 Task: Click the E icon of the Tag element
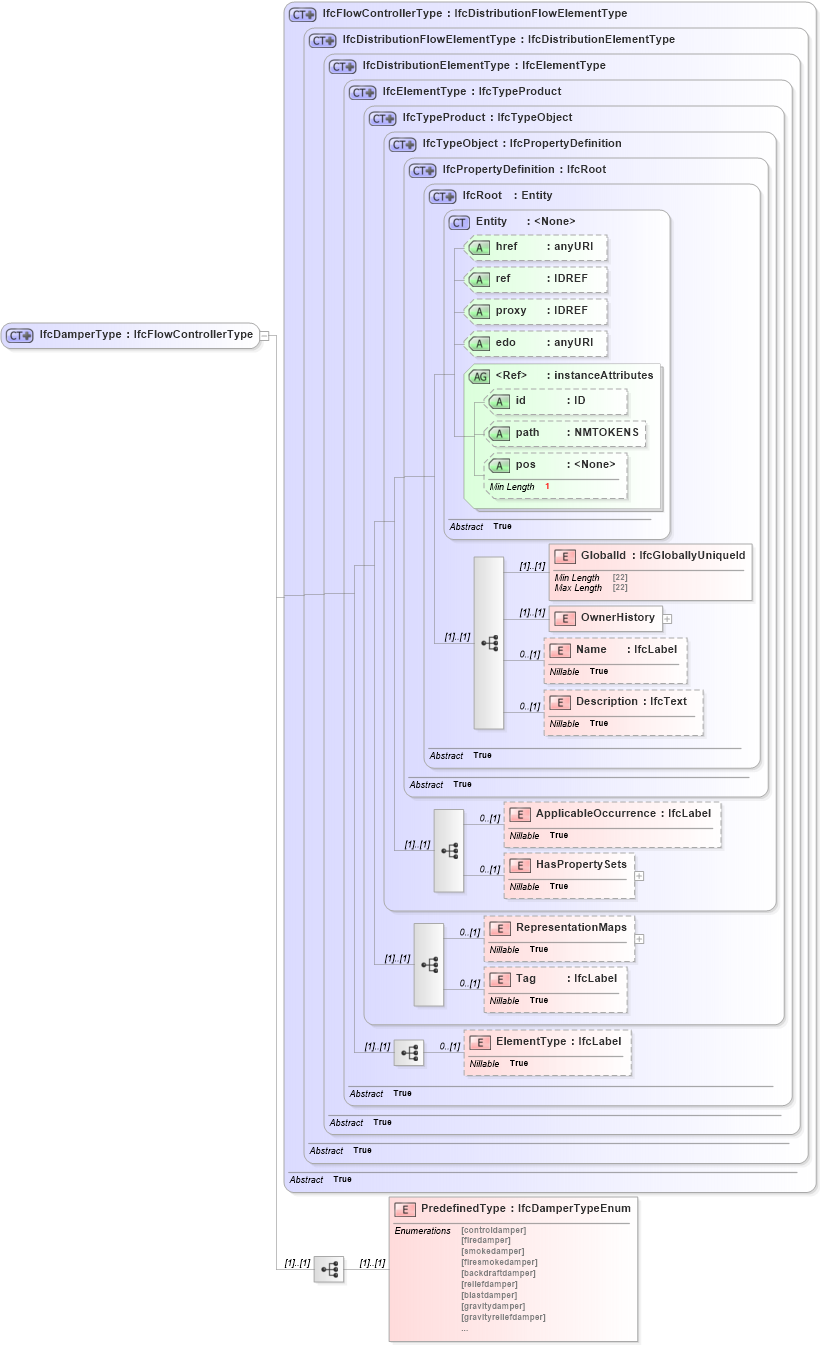pos(501,980)
